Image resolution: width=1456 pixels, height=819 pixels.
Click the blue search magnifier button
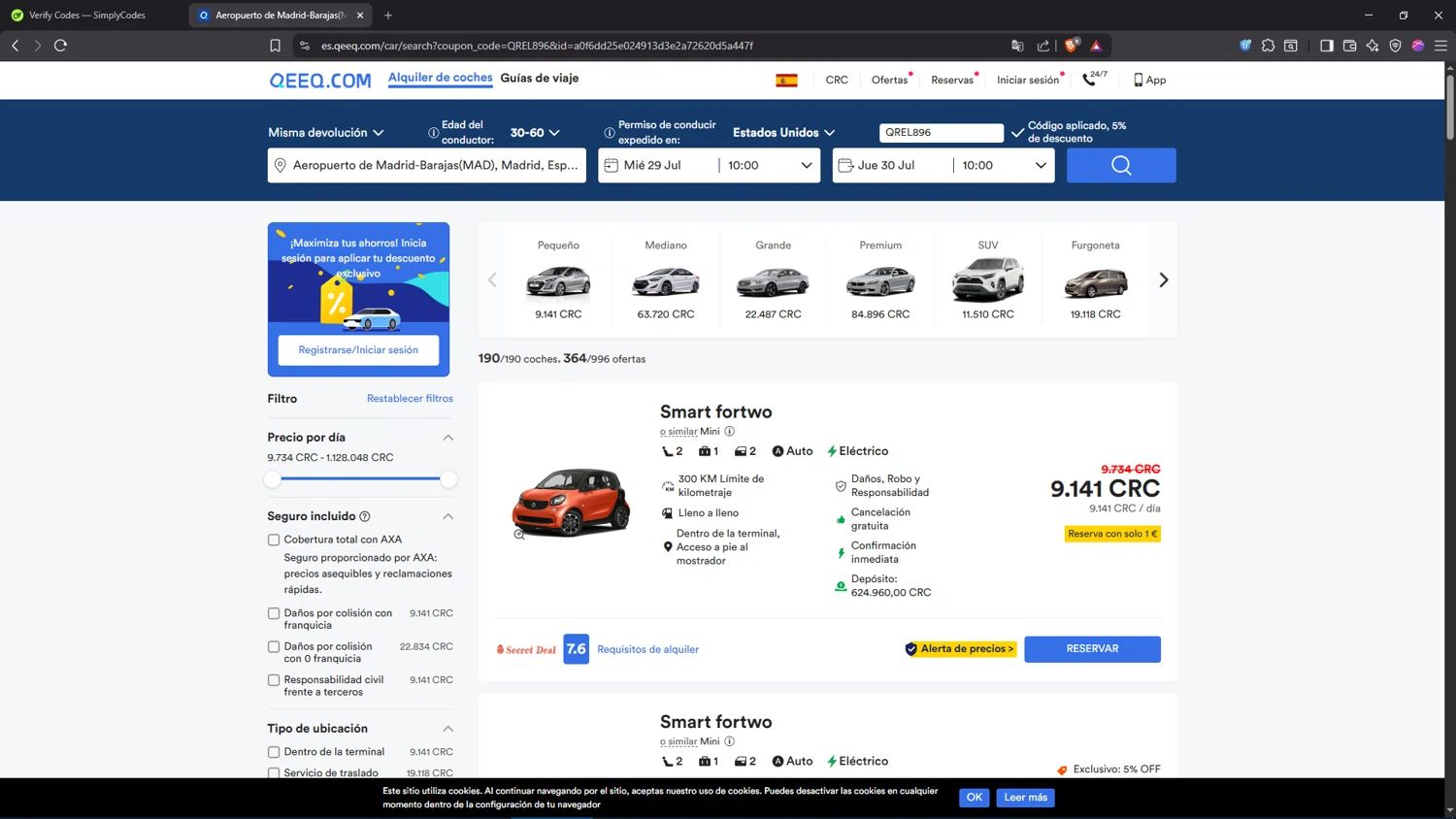click(x=1121, y=165)
